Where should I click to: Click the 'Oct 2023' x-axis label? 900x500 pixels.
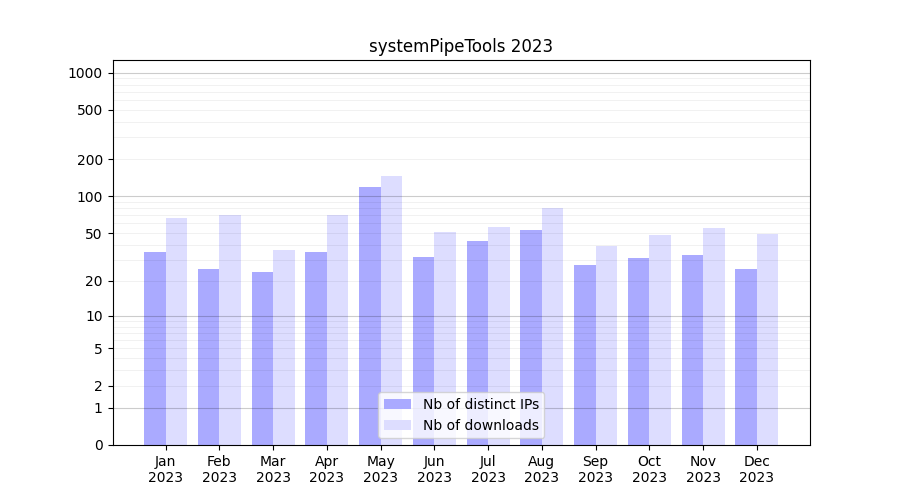[x=649, y=469]
